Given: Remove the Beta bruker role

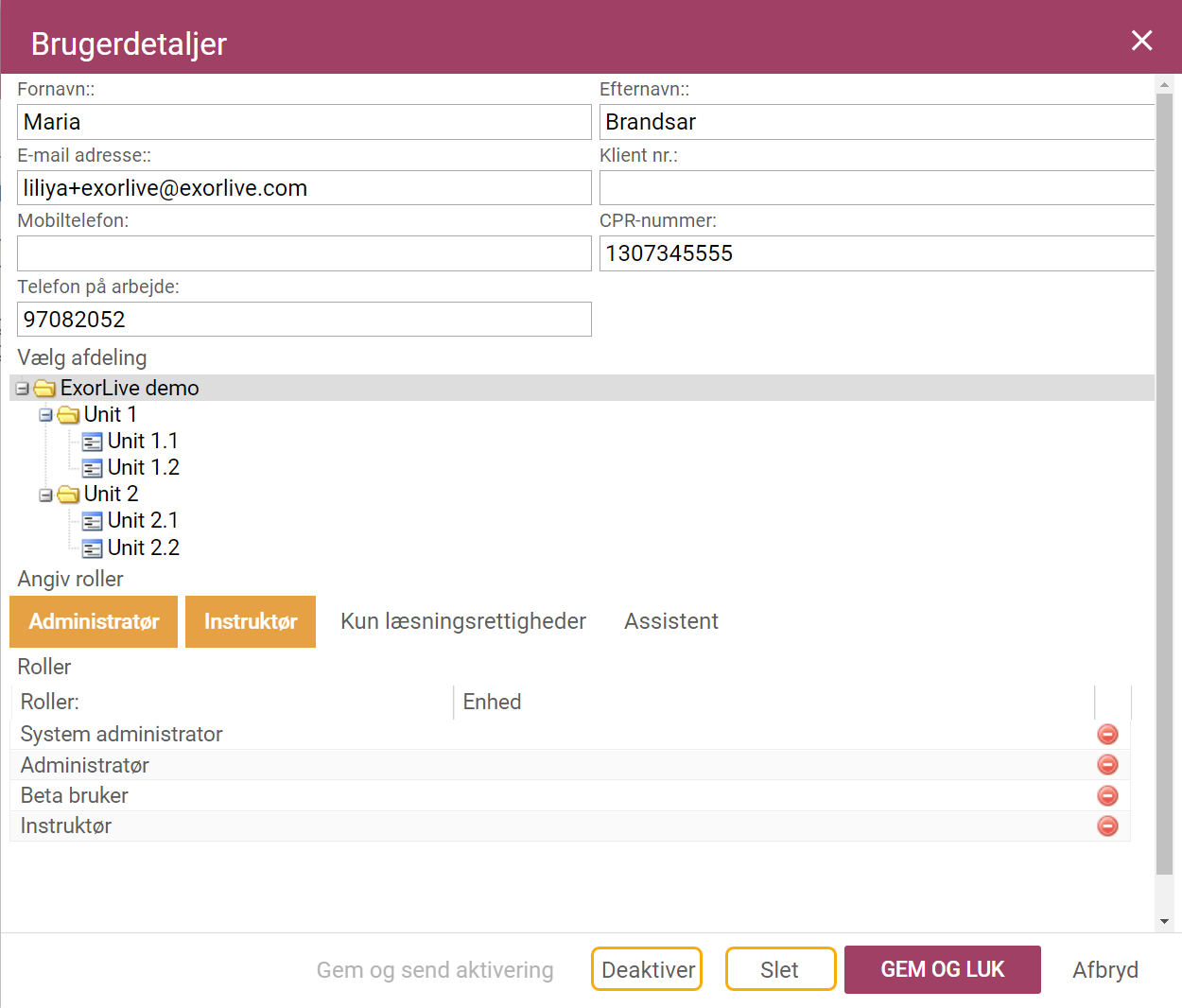Looking at the screenshot, I should pyautogui.click(x=1107, y=795).
